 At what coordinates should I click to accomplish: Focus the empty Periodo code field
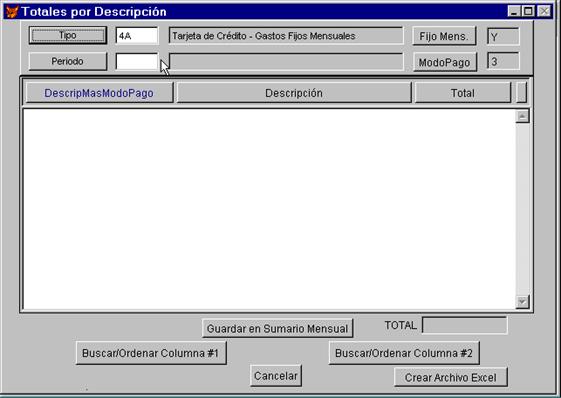(x=137, y=61)
